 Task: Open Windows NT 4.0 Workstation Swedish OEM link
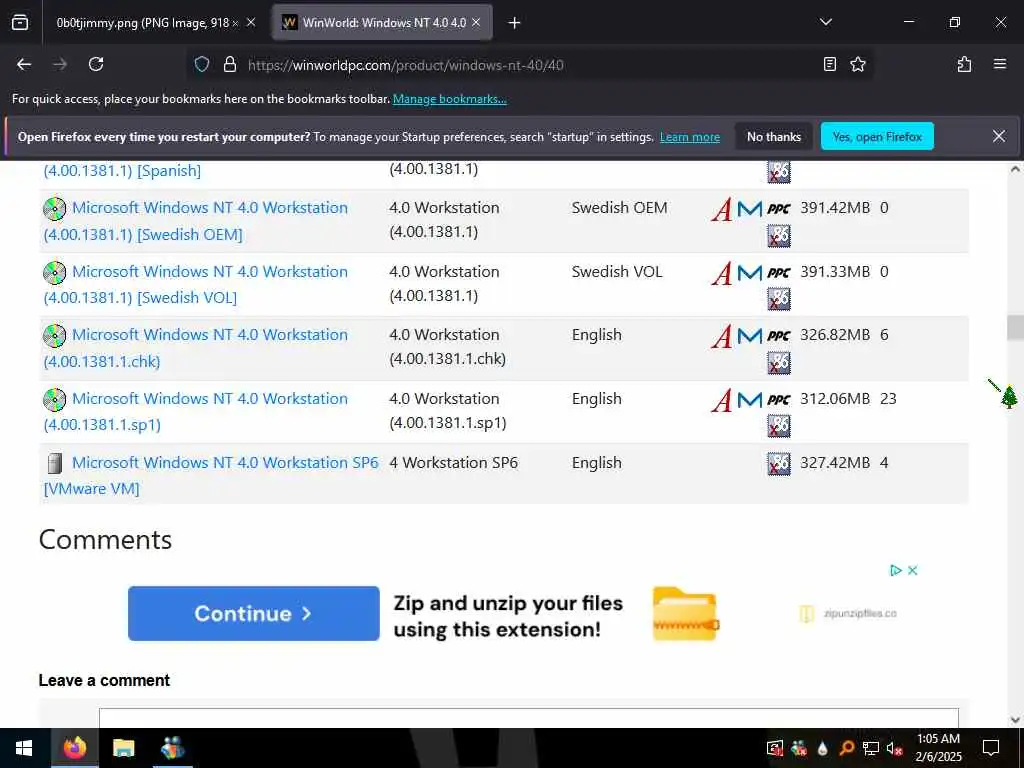[x=196, y=221]
